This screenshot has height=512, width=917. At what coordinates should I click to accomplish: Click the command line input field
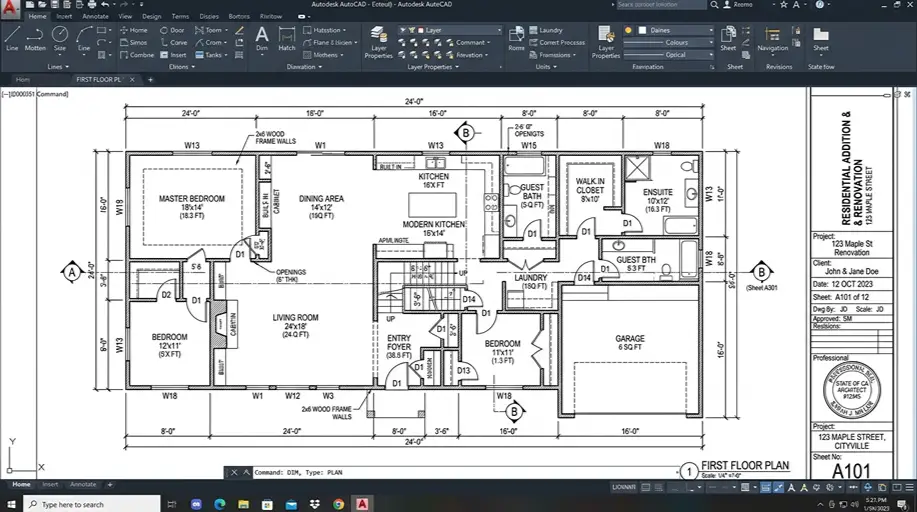pos(464,472)
